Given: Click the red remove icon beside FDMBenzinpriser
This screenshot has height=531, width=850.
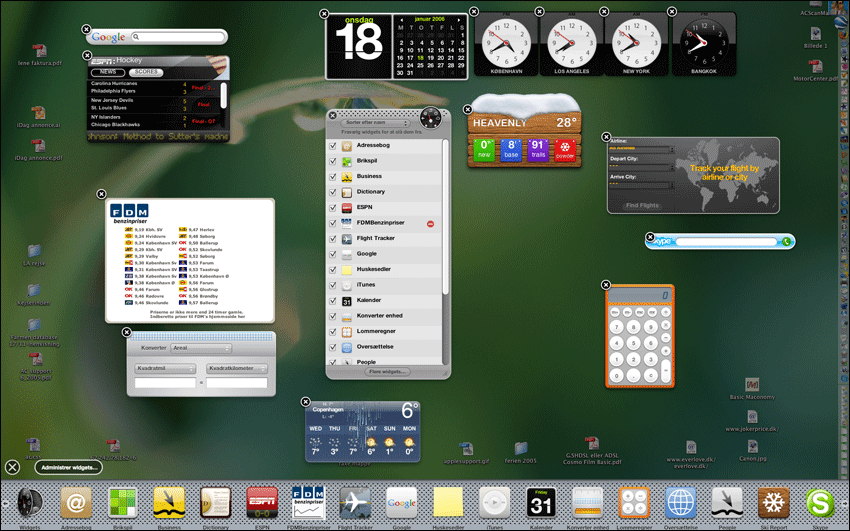Looking at the screenshot, I should click(x=430, y=223).
